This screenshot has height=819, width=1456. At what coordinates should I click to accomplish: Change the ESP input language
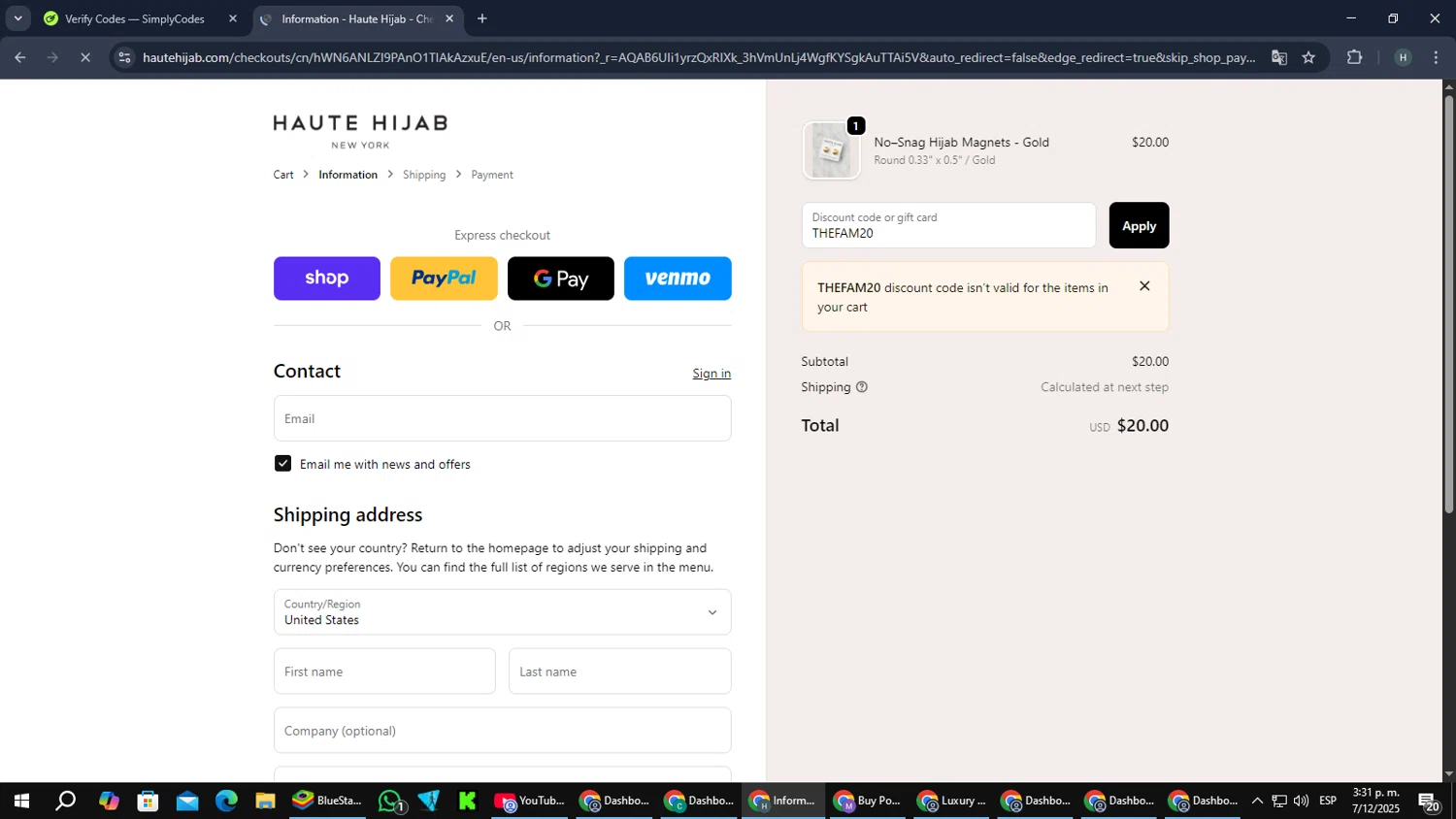(1328, 801)
